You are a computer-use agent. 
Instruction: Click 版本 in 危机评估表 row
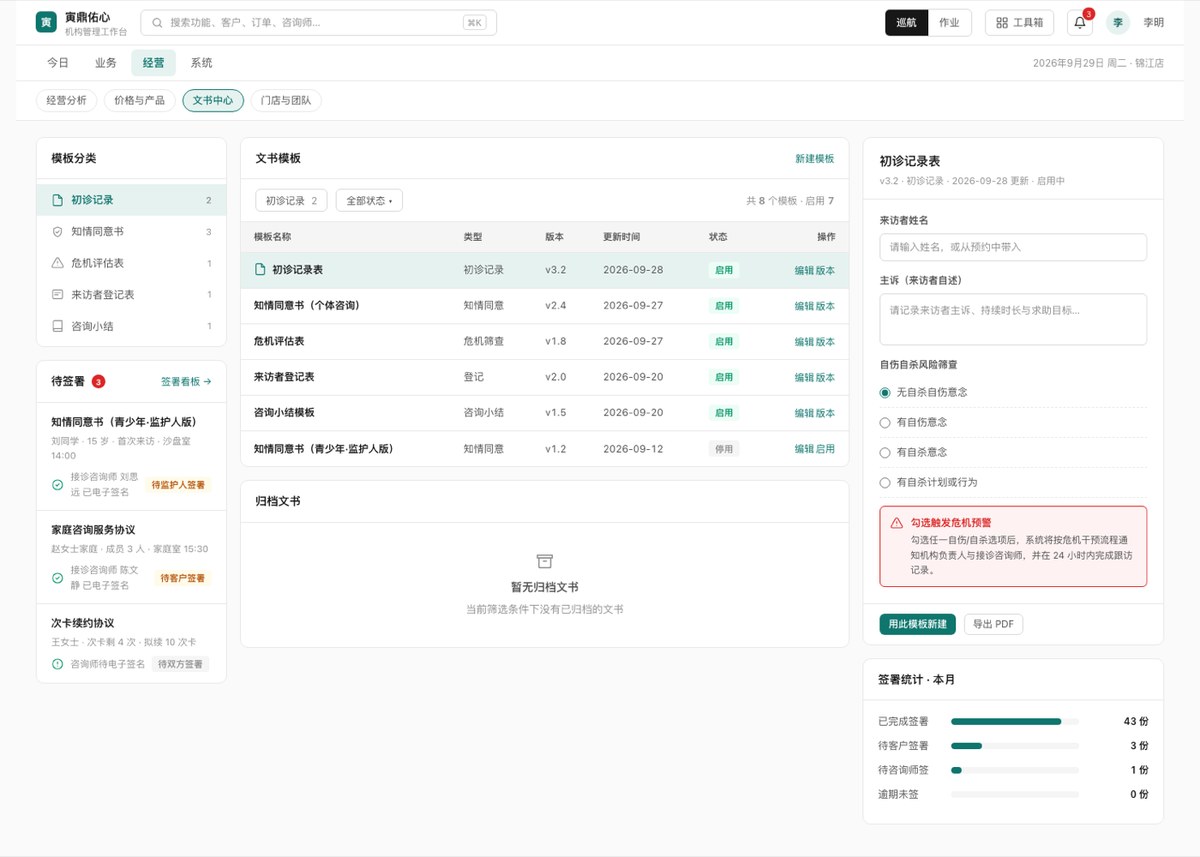pos(825,341)
